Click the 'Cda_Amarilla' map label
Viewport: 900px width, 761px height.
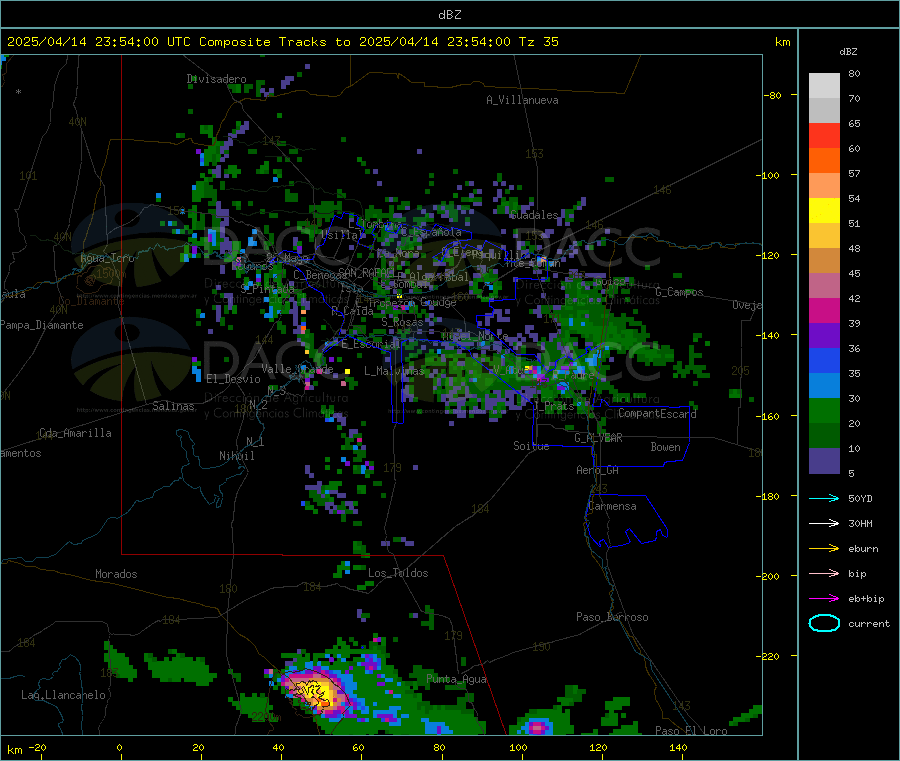(75, 433)
